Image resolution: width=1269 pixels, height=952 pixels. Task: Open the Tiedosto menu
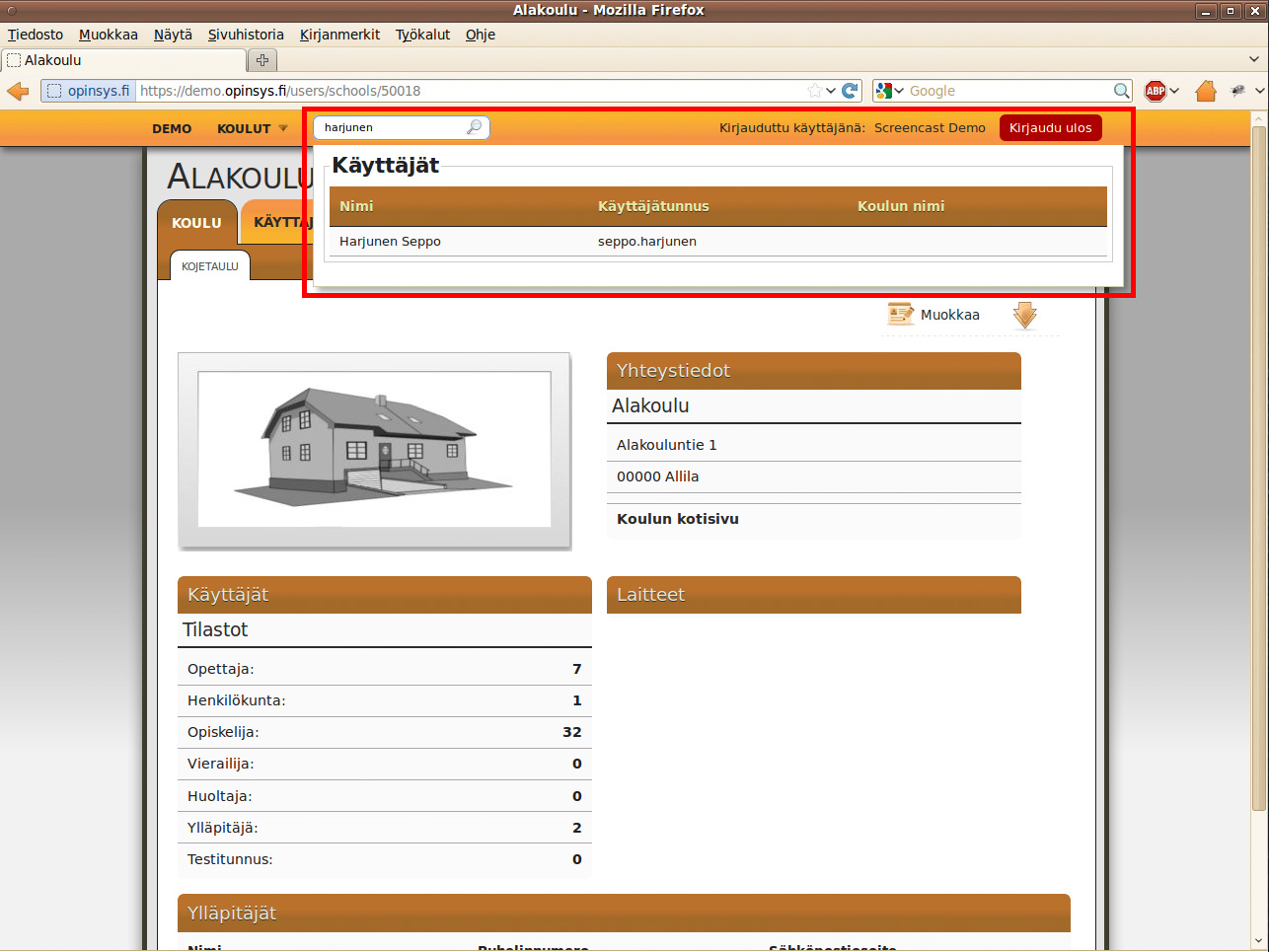36,35
